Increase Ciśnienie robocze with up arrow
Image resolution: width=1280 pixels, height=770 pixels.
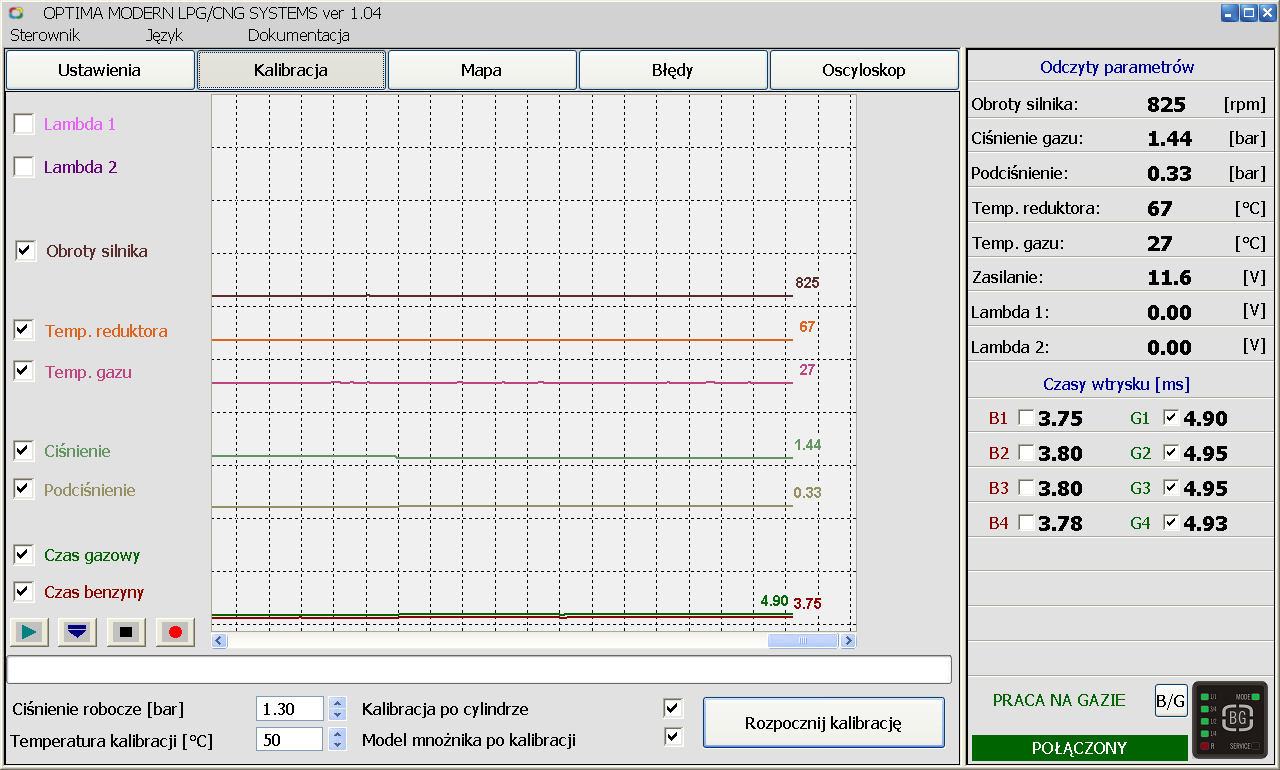[x=337, y=703]
